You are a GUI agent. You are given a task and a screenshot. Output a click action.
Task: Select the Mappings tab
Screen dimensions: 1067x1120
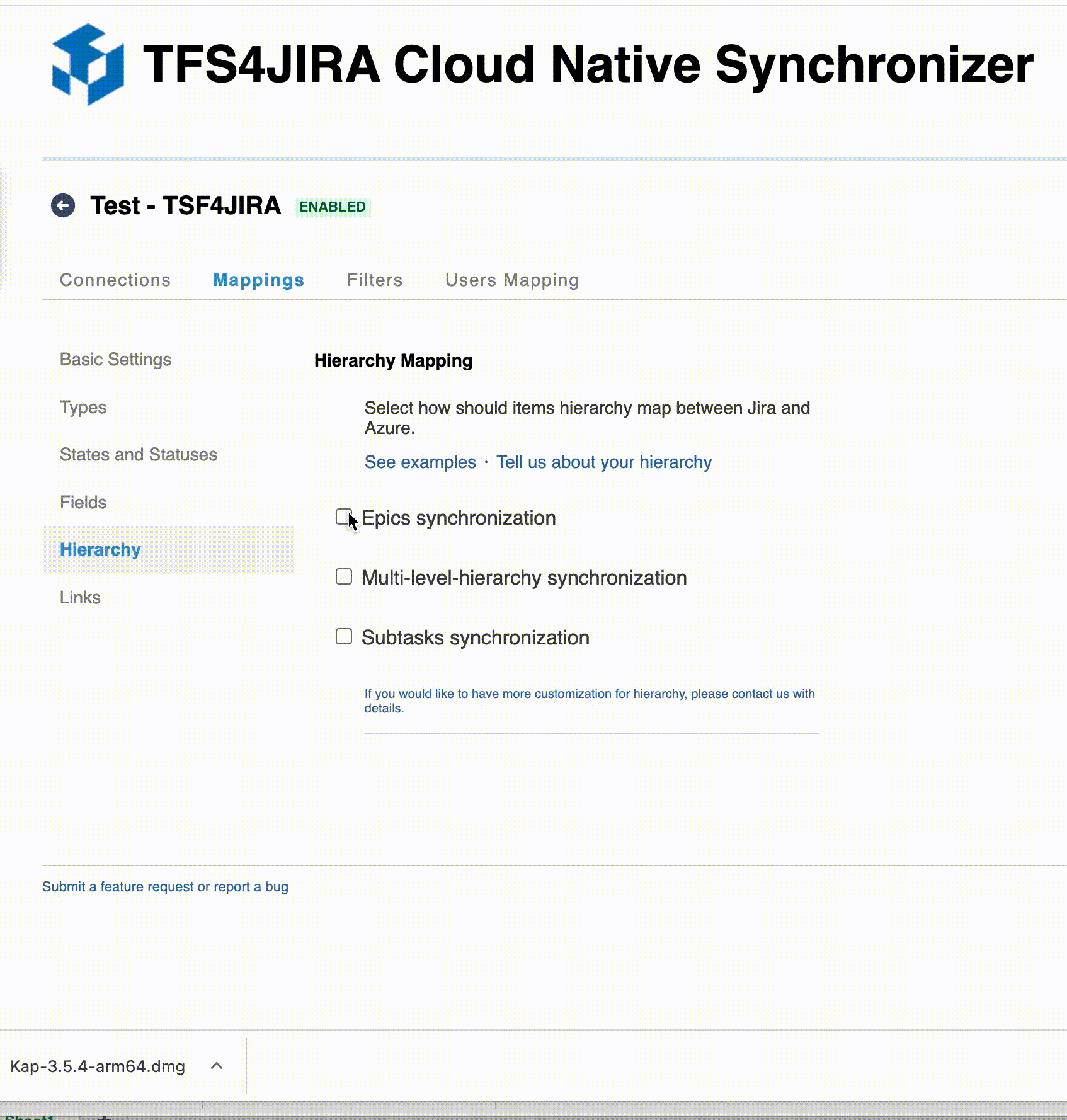(x=258, y=280)
